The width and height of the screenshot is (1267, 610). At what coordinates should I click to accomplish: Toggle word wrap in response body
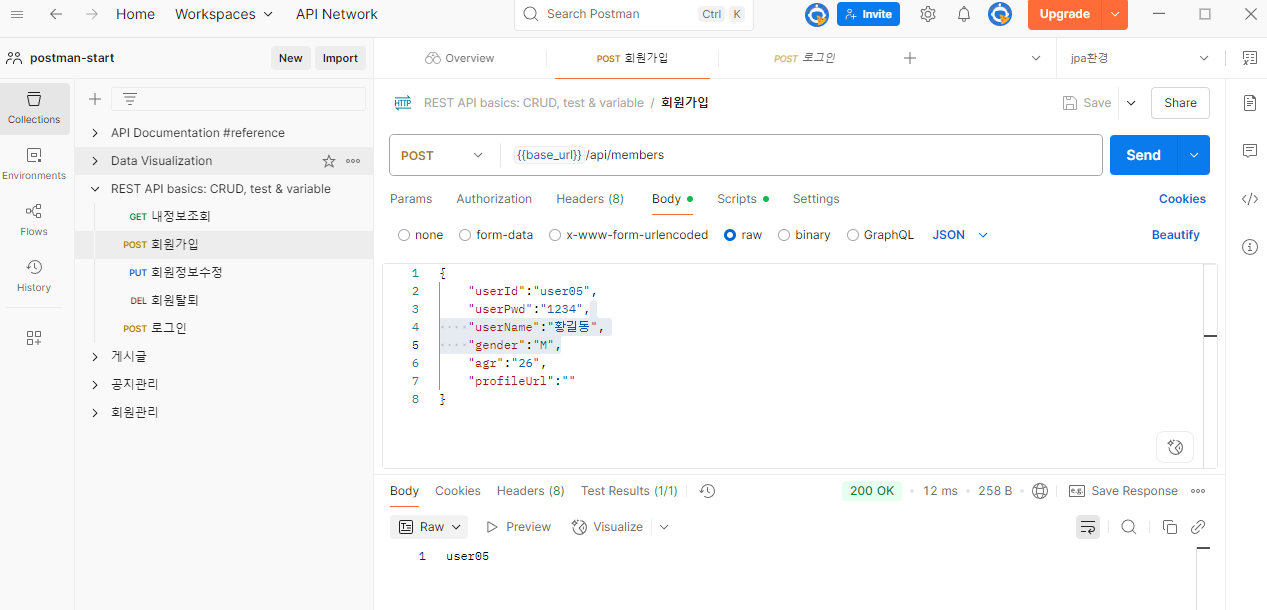1087,527
